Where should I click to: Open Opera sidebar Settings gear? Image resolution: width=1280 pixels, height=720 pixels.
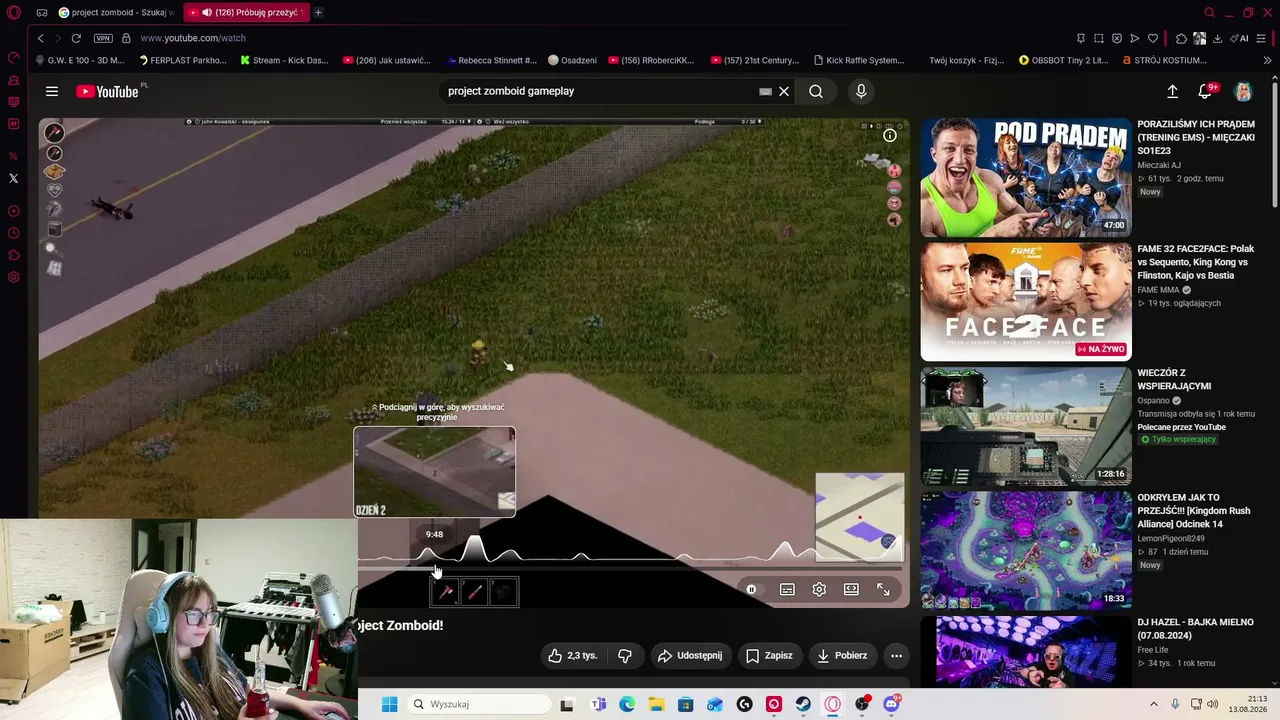tap(13, 277)
